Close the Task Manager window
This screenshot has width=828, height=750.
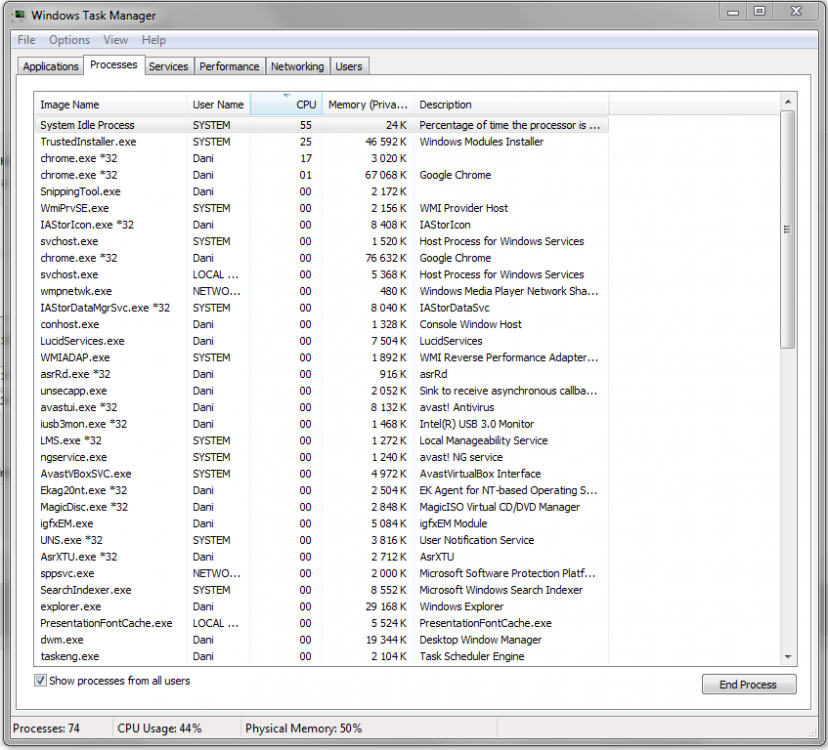point(796,12)
